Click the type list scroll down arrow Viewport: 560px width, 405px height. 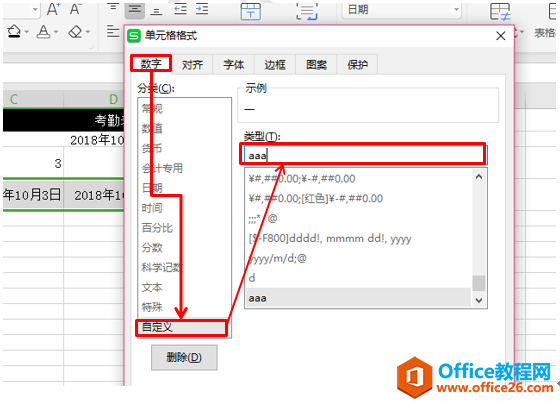(x=479, y=300)
